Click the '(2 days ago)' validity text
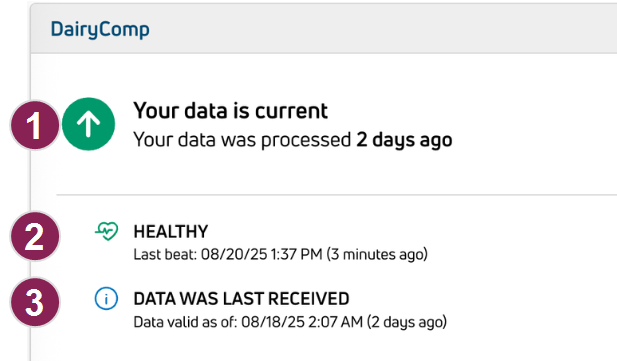617x361 pixels. pyautogui.click(x=407, y=322)
